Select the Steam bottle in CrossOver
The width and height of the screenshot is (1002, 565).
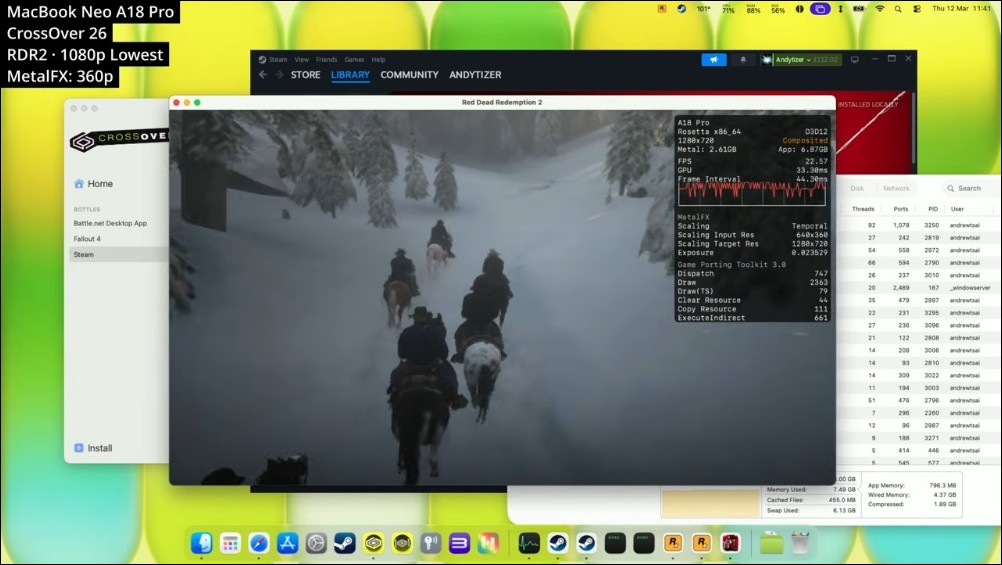pyautogui.click(x=117, y=254)
